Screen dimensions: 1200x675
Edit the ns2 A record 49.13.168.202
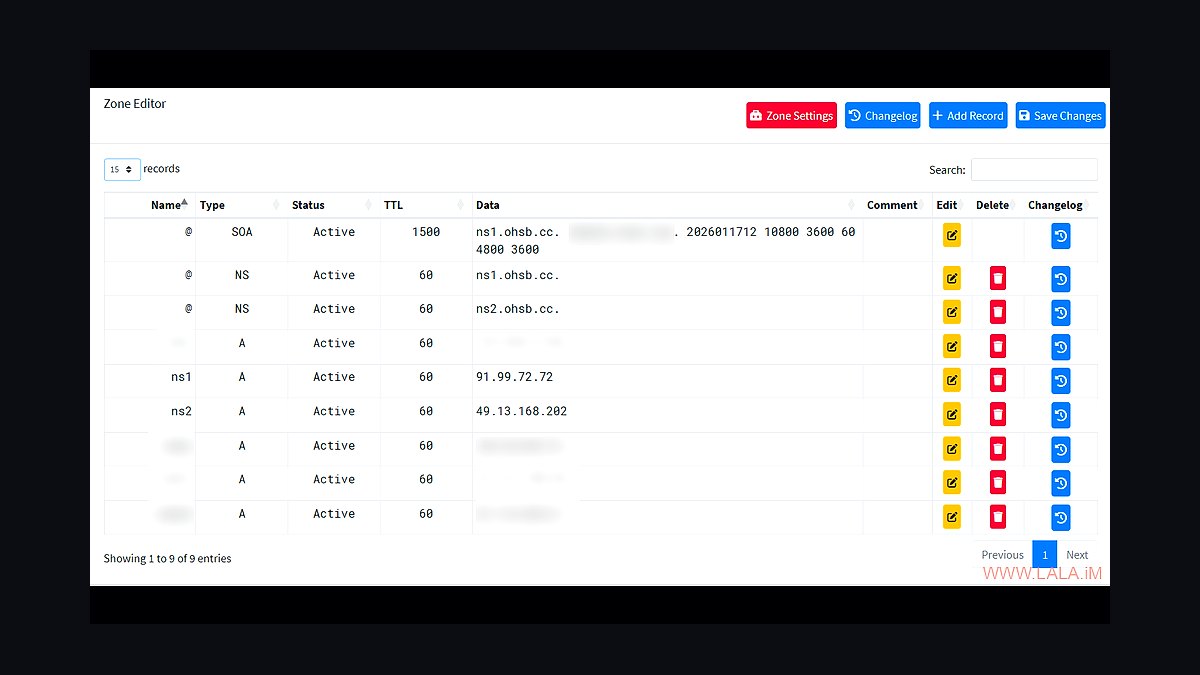point(951,415)
